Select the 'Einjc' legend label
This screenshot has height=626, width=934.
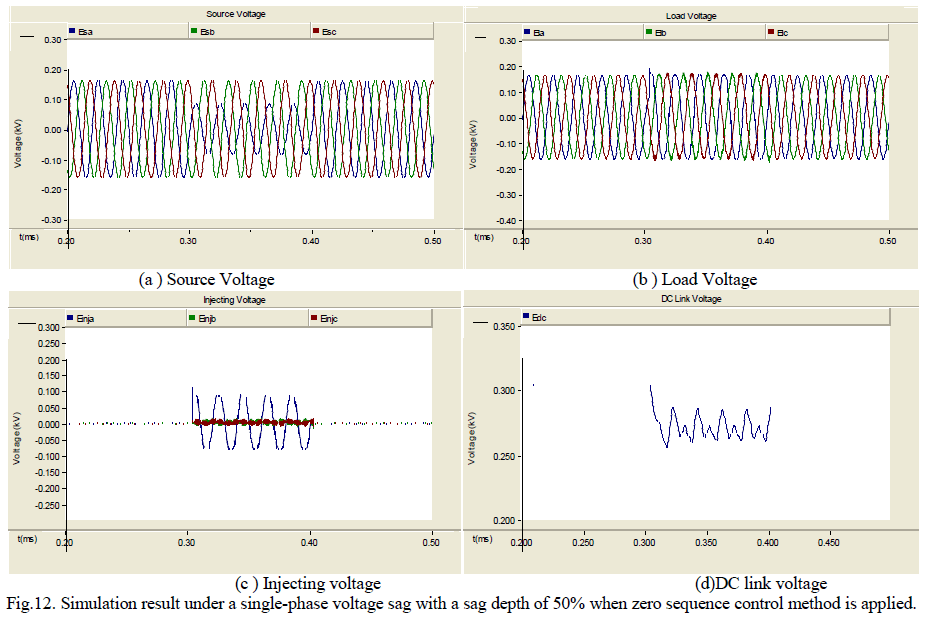(x=329, y=319)
